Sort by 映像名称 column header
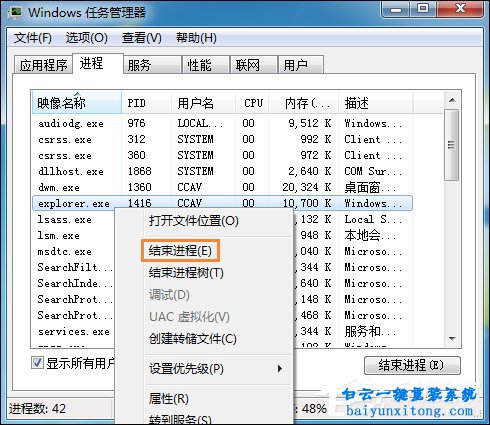Viewport: 490px width, 425px height. tap(77, 103)
